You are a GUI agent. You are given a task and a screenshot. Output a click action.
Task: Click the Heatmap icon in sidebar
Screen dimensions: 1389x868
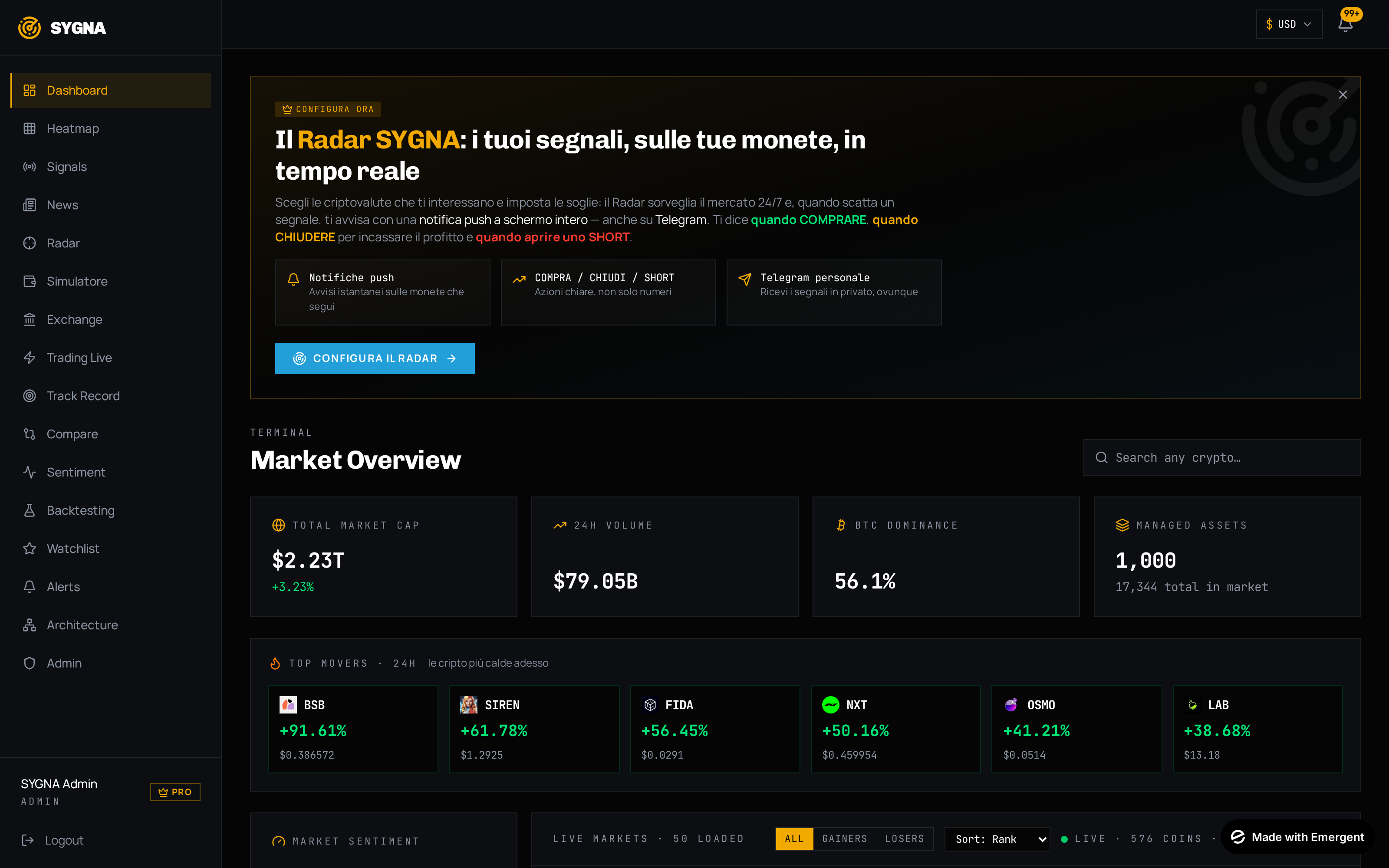tap(29, 128)
